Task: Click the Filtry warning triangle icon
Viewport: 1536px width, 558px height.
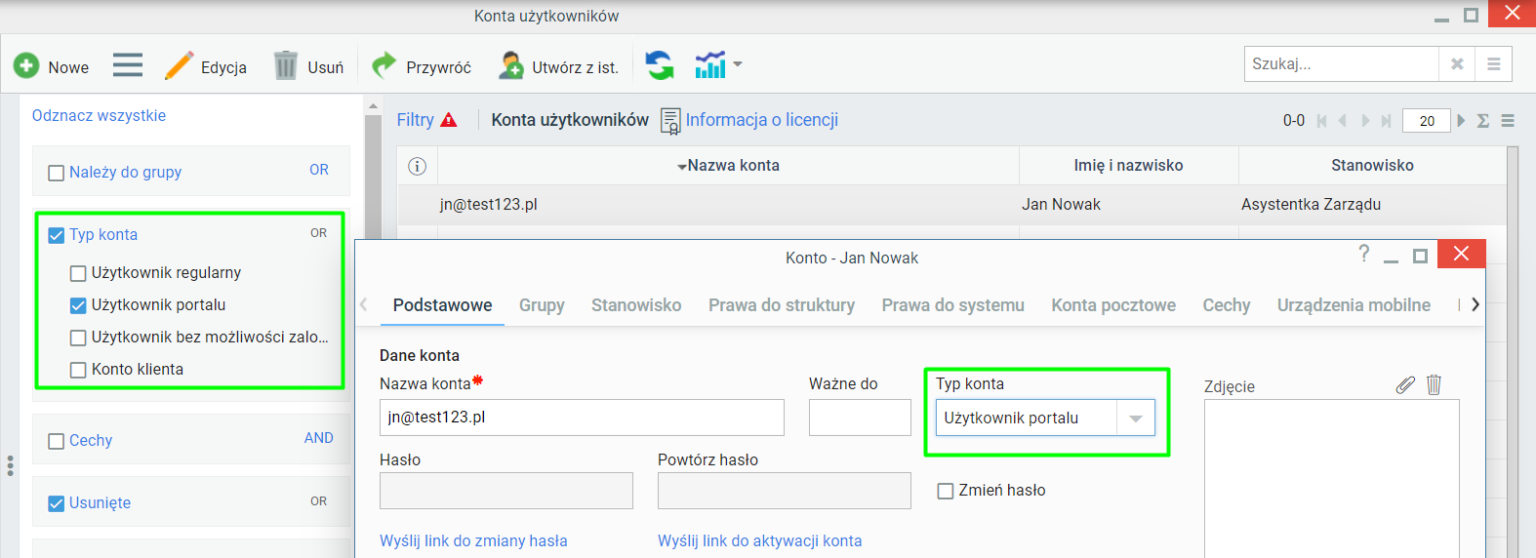Action: point(448,120)
